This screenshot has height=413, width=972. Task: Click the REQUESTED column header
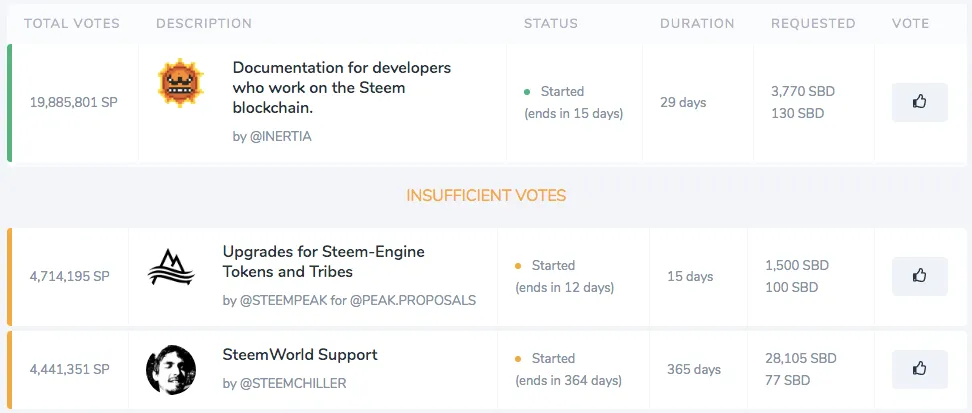tap(813, 24)
